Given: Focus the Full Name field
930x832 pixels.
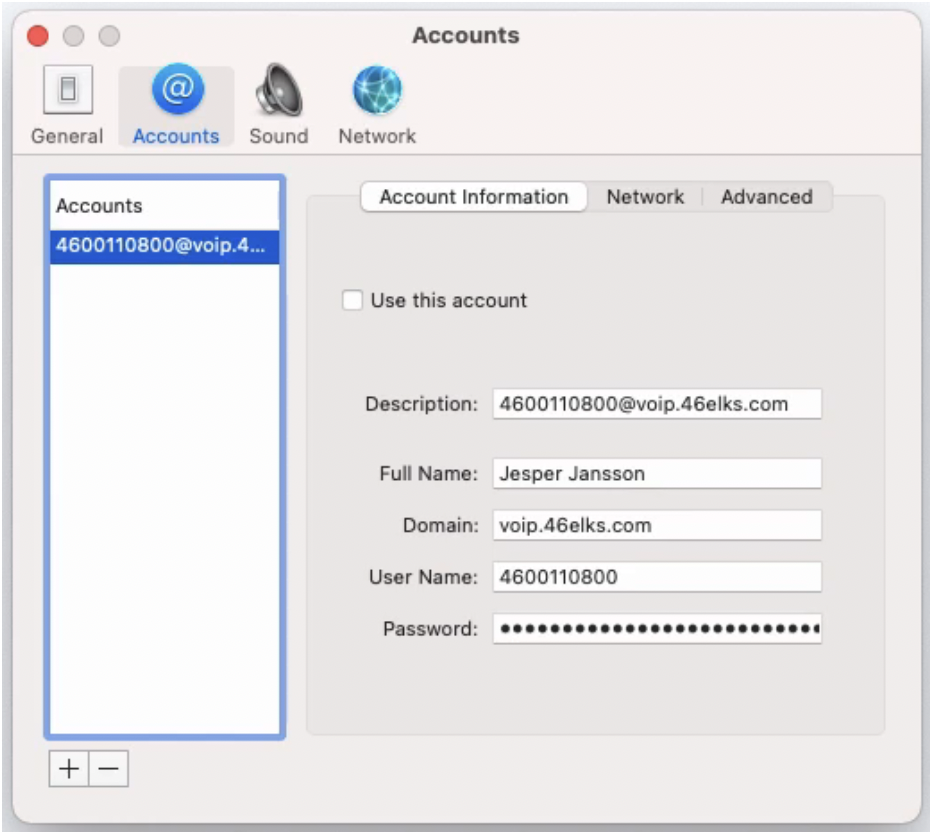Looking at the screenshot, I should click(x=656, y=473).
